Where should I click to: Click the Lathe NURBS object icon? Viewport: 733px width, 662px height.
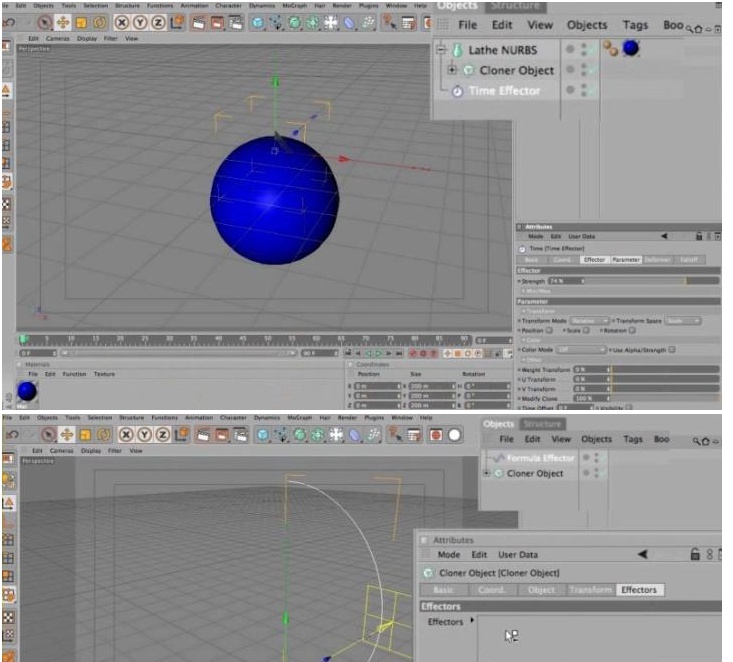[x=457, y=50]
